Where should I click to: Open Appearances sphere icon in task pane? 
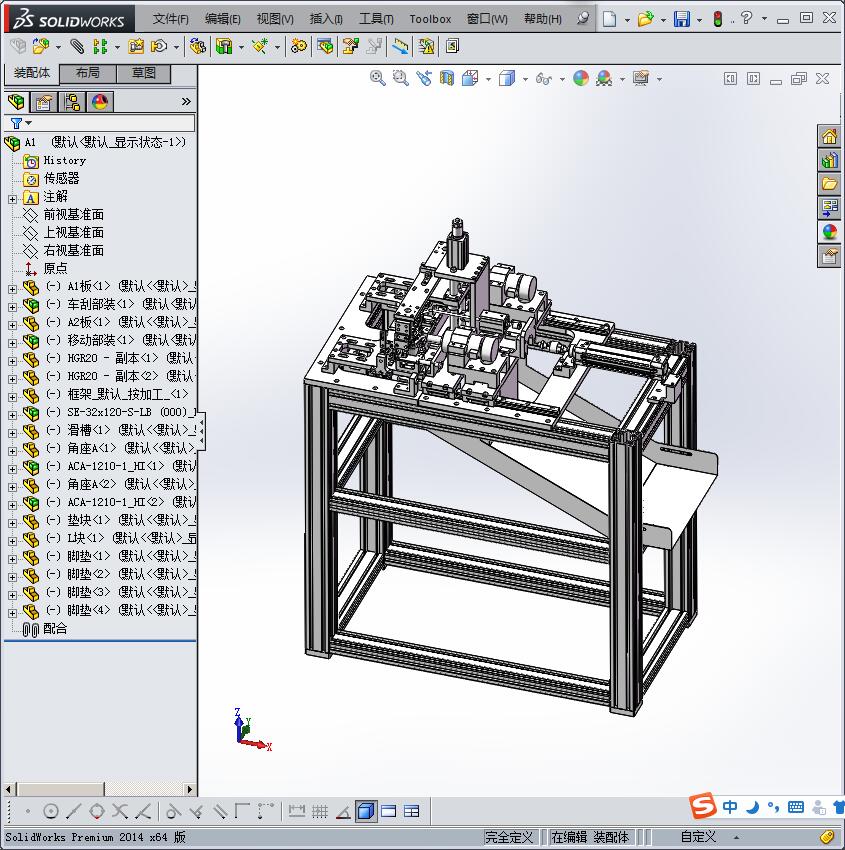[829, 231]
